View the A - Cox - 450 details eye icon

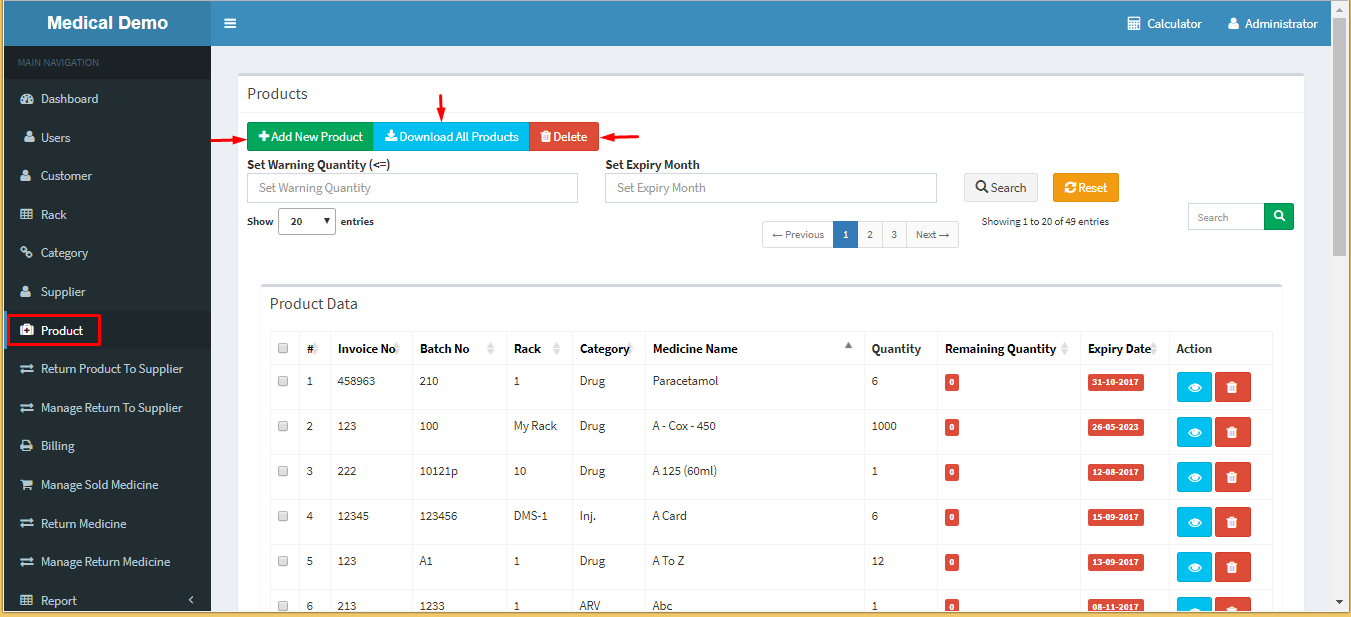(1194, 432)
